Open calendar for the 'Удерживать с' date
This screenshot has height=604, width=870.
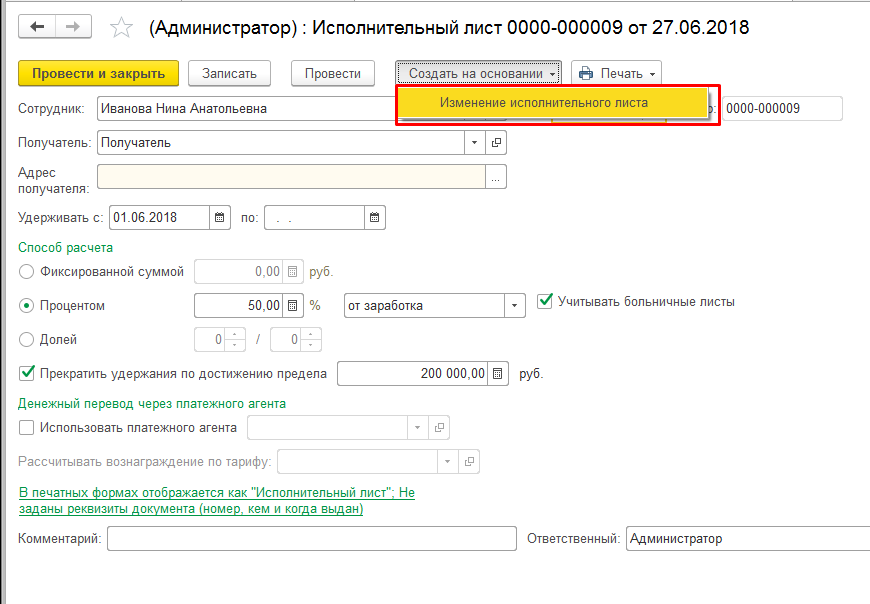tap(220, 217)
